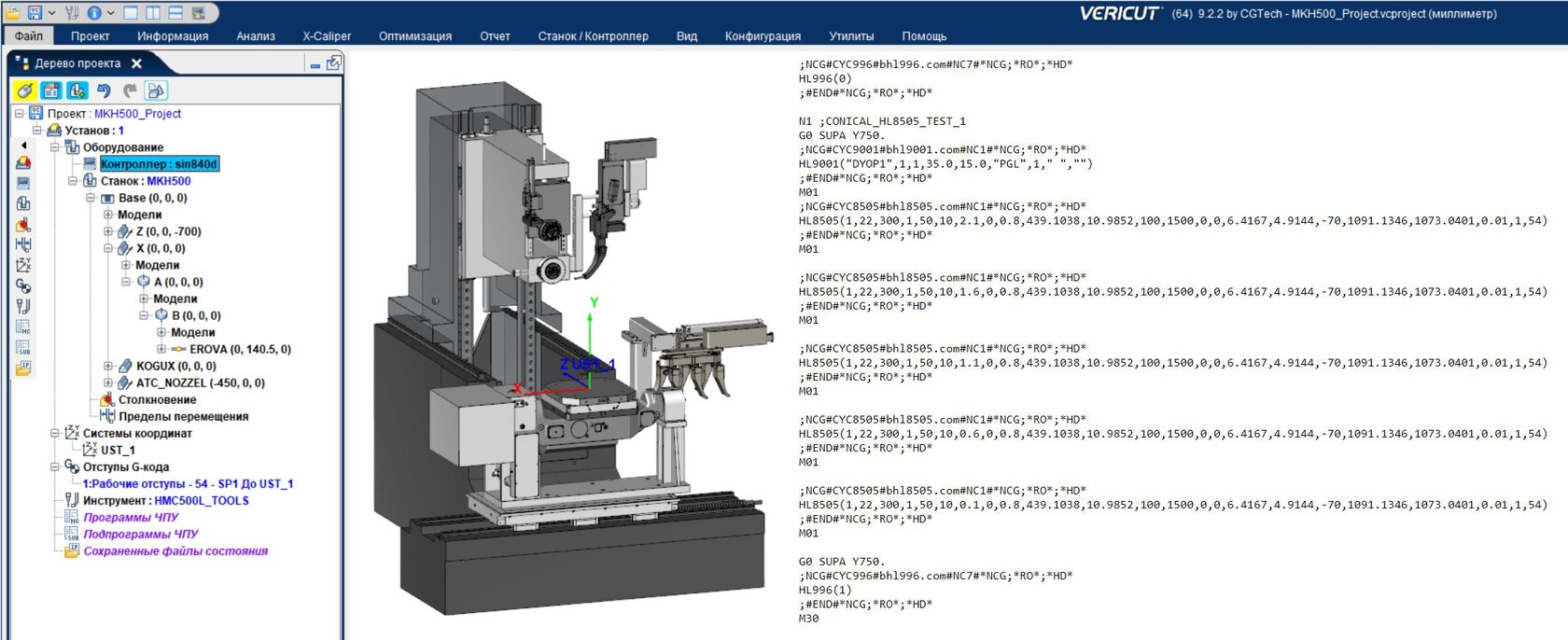Select Инструмент : HMC500L_TOOLS item
This screenshot has height=640, width=1568.
coord(165,500)
